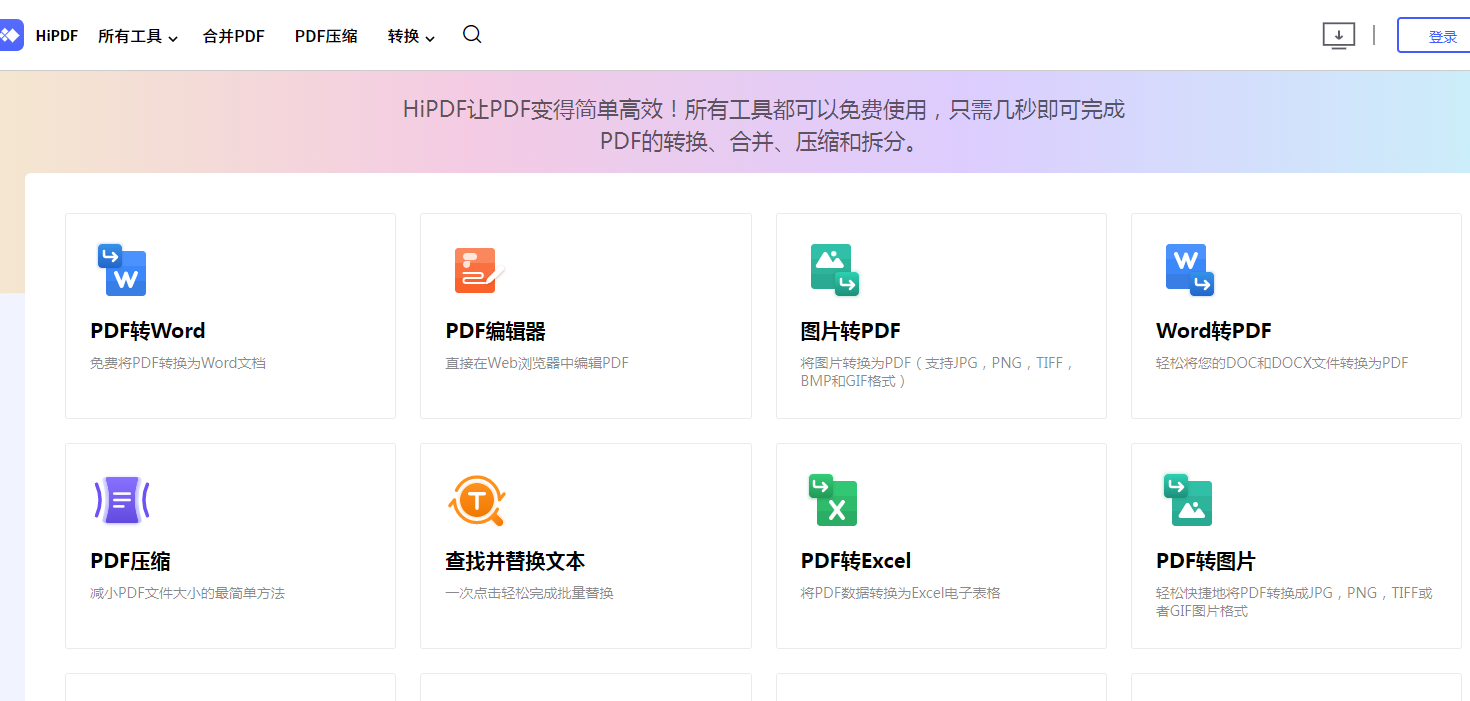Image resolution: width=1470 pixels, height=701 pixels.
Task: Open the 查找并替换文本 magnifier icon
Action: click(x=478, y=500)
